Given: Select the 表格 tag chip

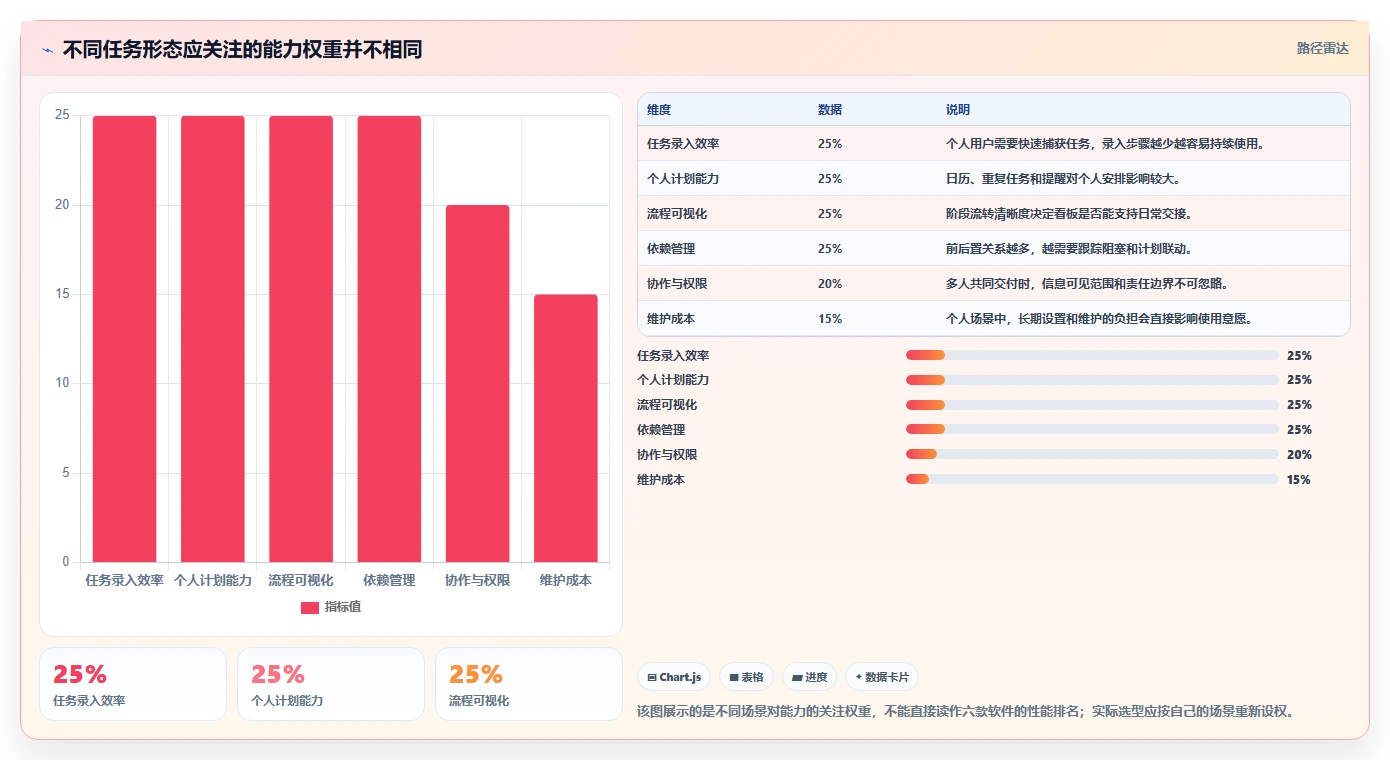Looking at the screenshot, I should pyautogui.click(x=746, y=677).
